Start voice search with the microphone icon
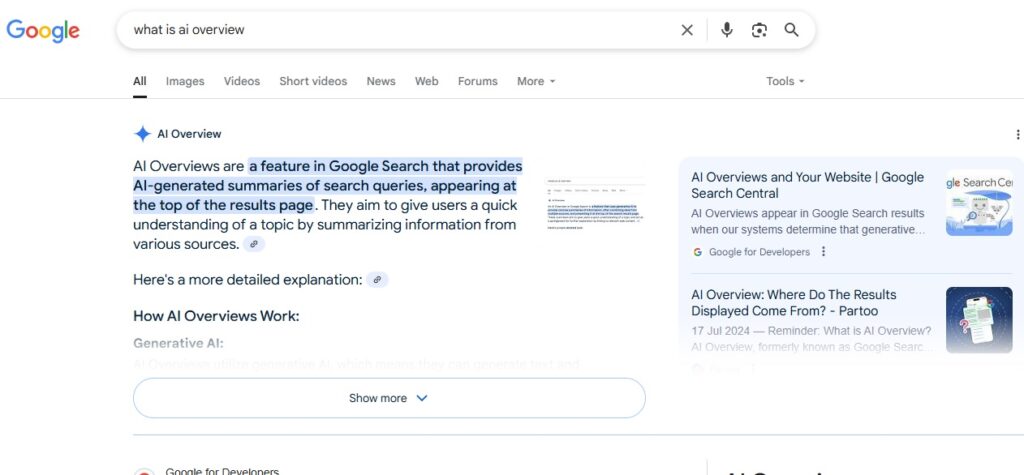This screenshot has height=475, width=1024. click(x=727, y=30)
